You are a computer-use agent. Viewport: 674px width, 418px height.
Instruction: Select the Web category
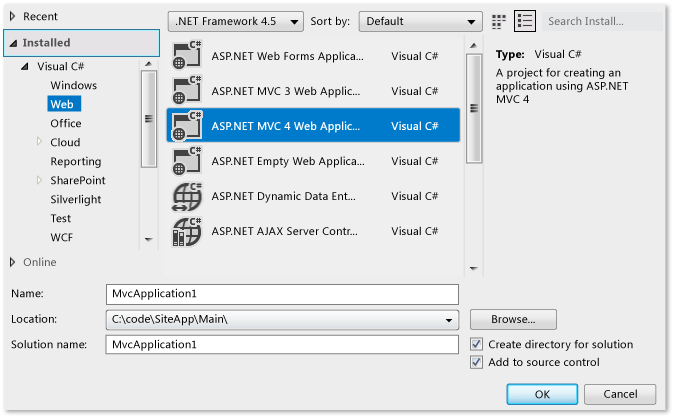tap(62, 104)
